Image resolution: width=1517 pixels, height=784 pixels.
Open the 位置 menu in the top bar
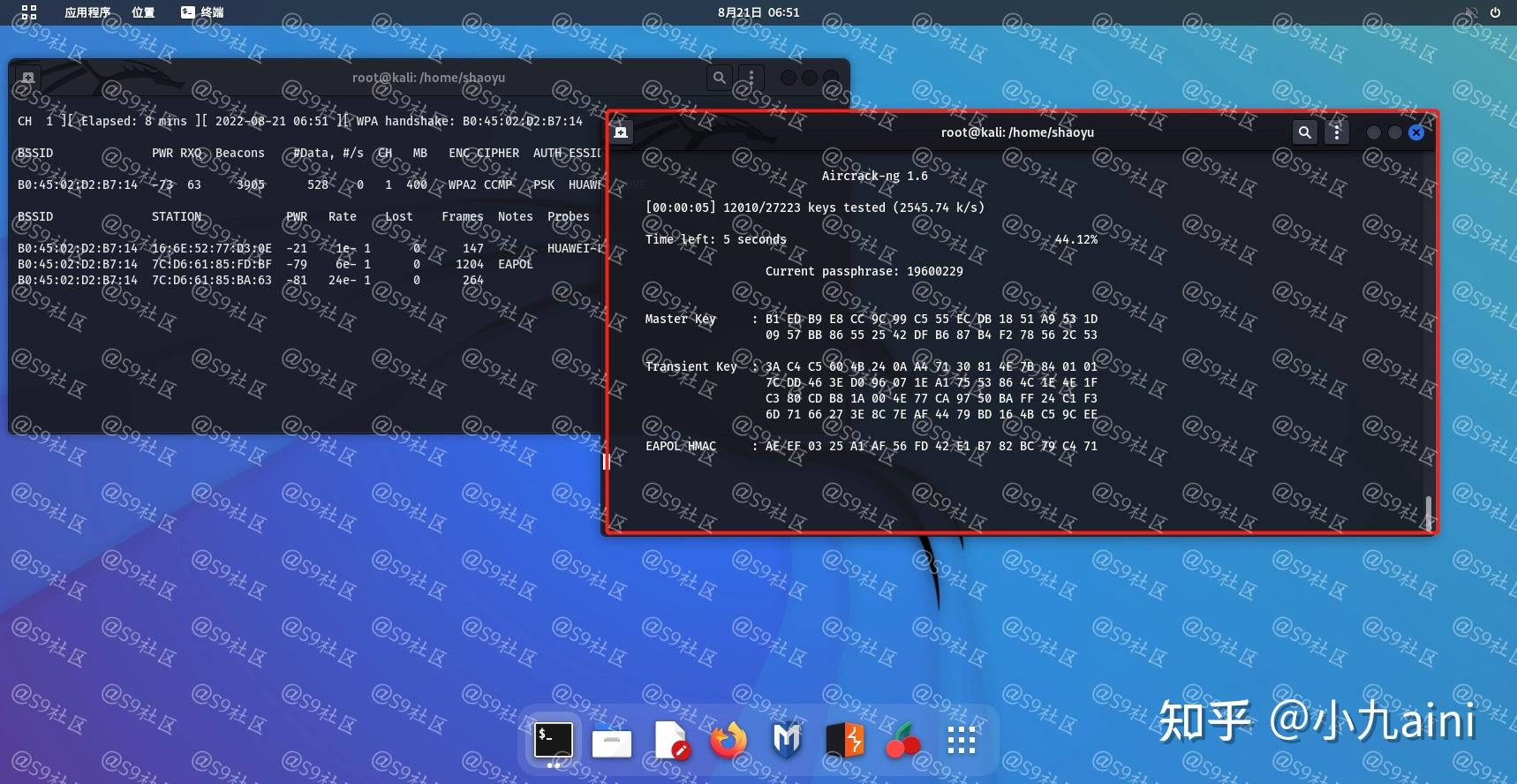click(143, 12)
